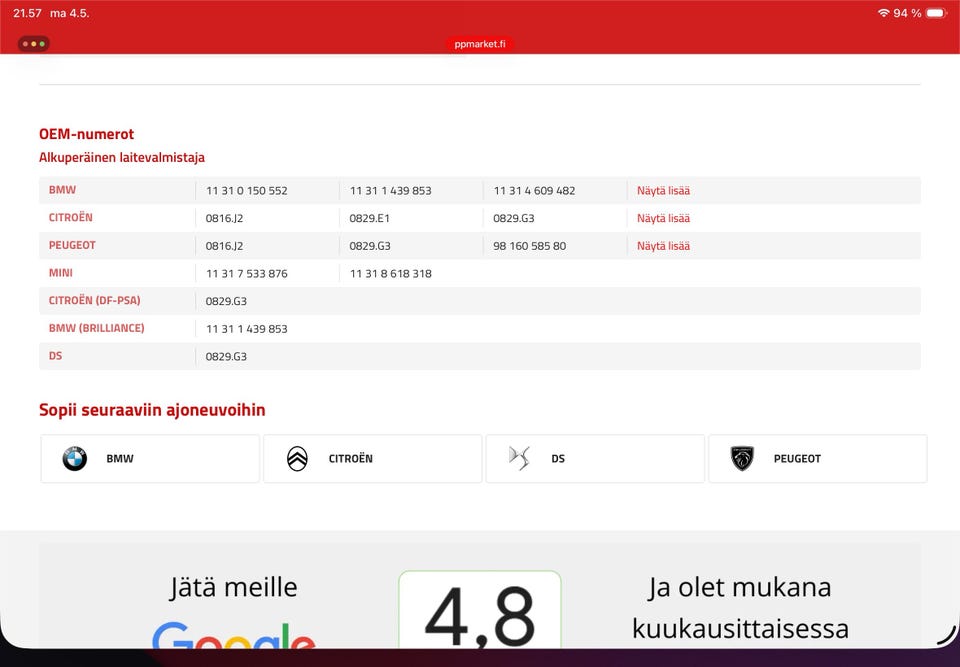Select 0829.G3 in the PEUGEOT row

(x=370, y=246)
